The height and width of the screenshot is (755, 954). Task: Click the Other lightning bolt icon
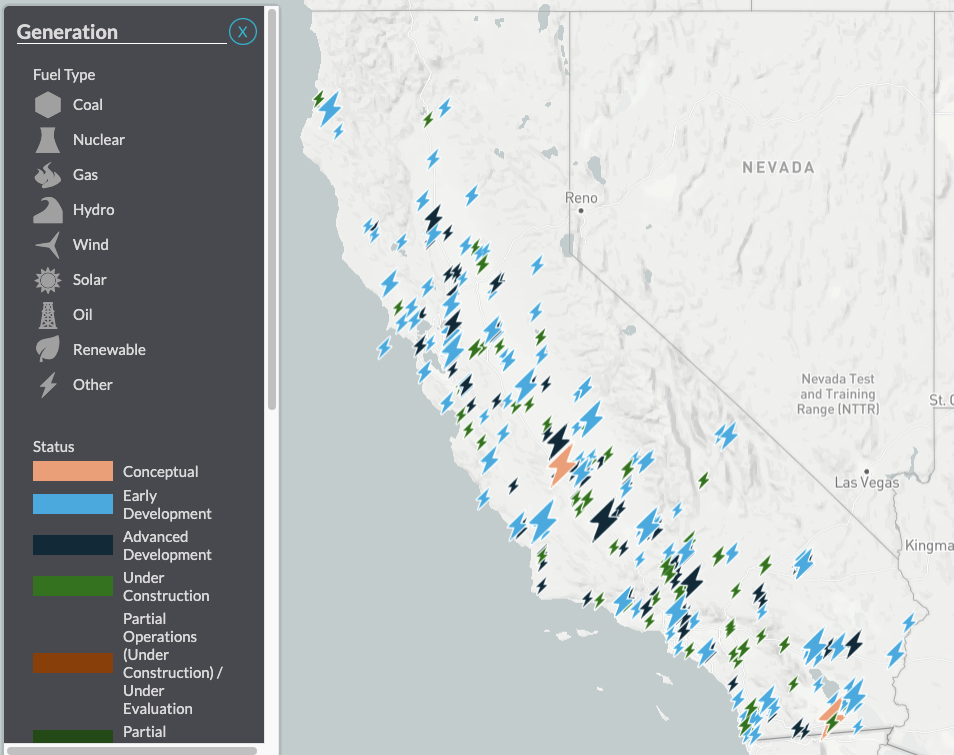point(48,384)
